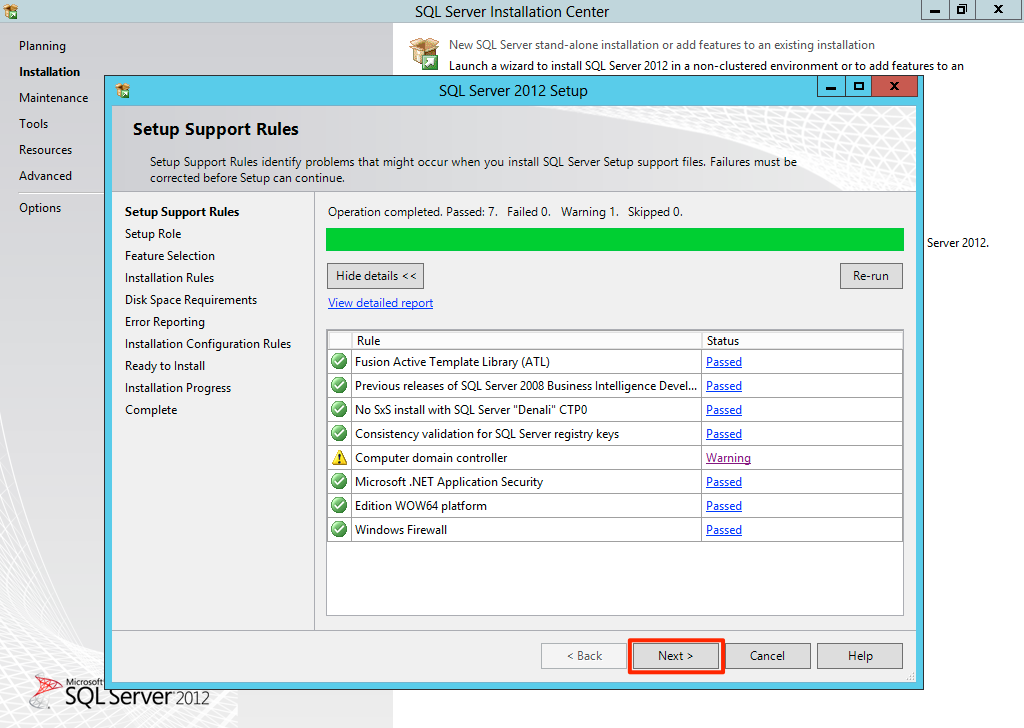This screenshot has height=728, width=1024.
Task: Open Passed status for No SxS install with Denali
Action: tap(724, 410)
